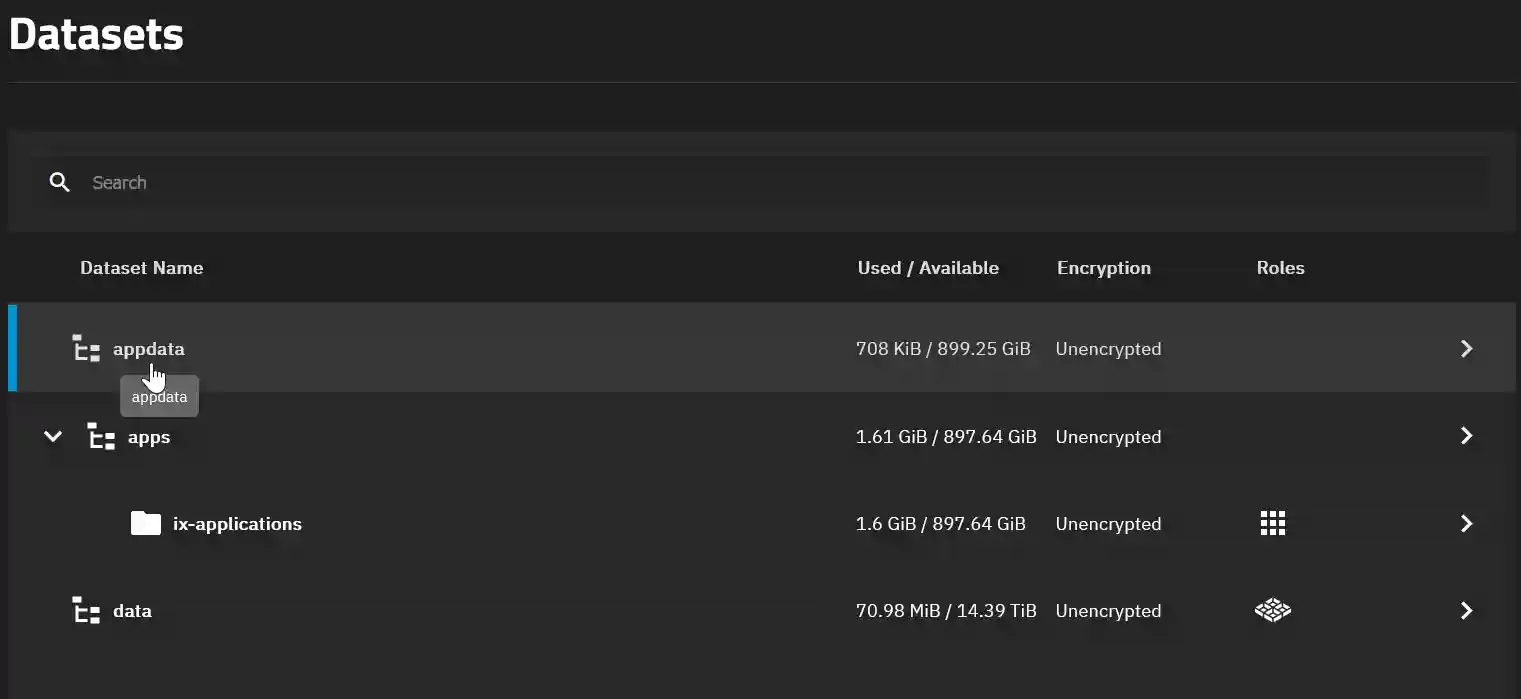1521x699 pixels.
Task: Open details for the appdata dataset row
Action: (x=1466, y=348)
